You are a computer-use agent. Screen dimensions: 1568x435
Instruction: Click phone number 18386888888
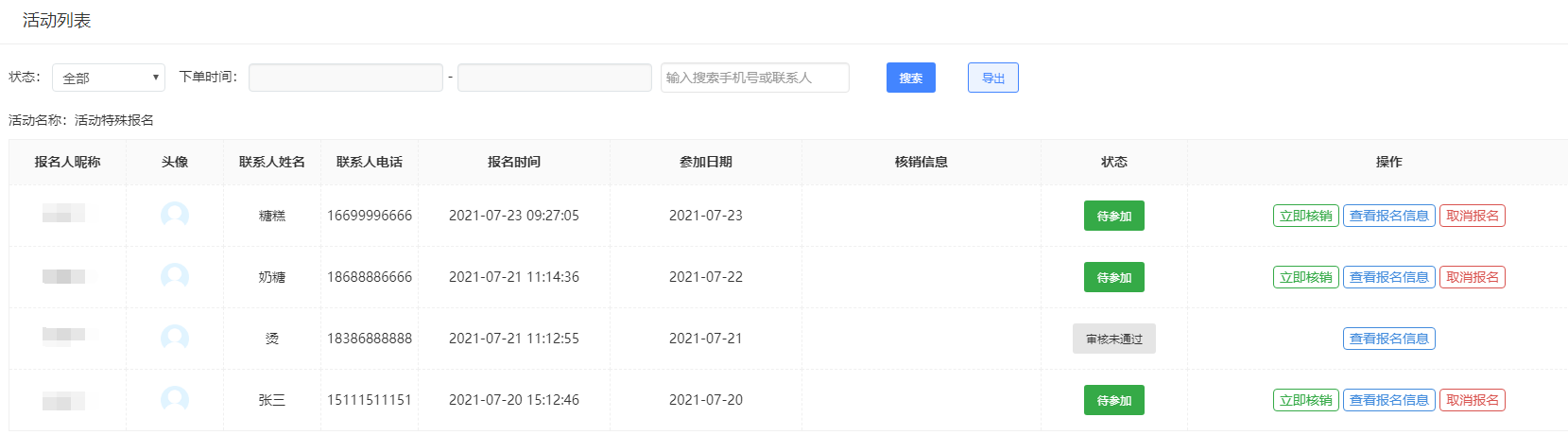370,339
